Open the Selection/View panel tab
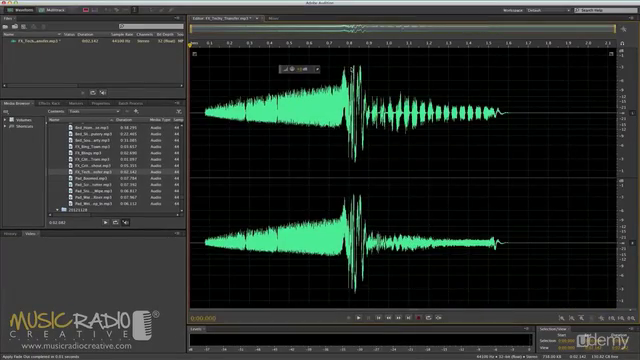The height and width of the screenshot is (360, 640). [553, 329]
